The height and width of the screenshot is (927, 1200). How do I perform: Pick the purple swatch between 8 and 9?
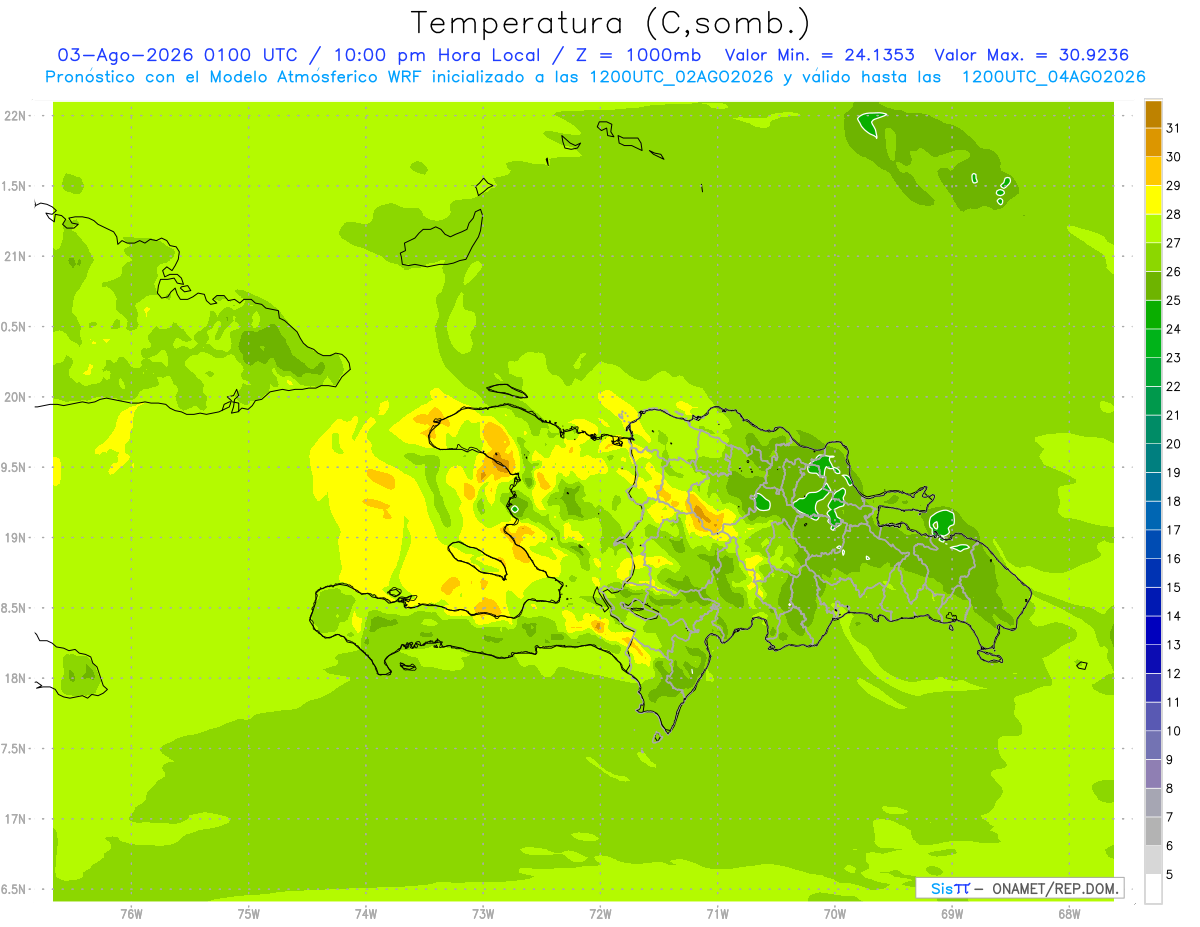pyautogui.click(x=1153, y=774)
